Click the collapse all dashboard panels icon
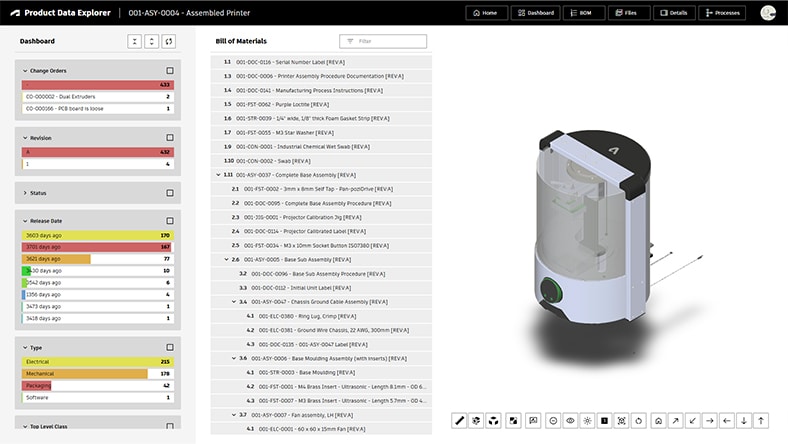The width and height of the screenshot is (788, 444). [x=135, y=41]
